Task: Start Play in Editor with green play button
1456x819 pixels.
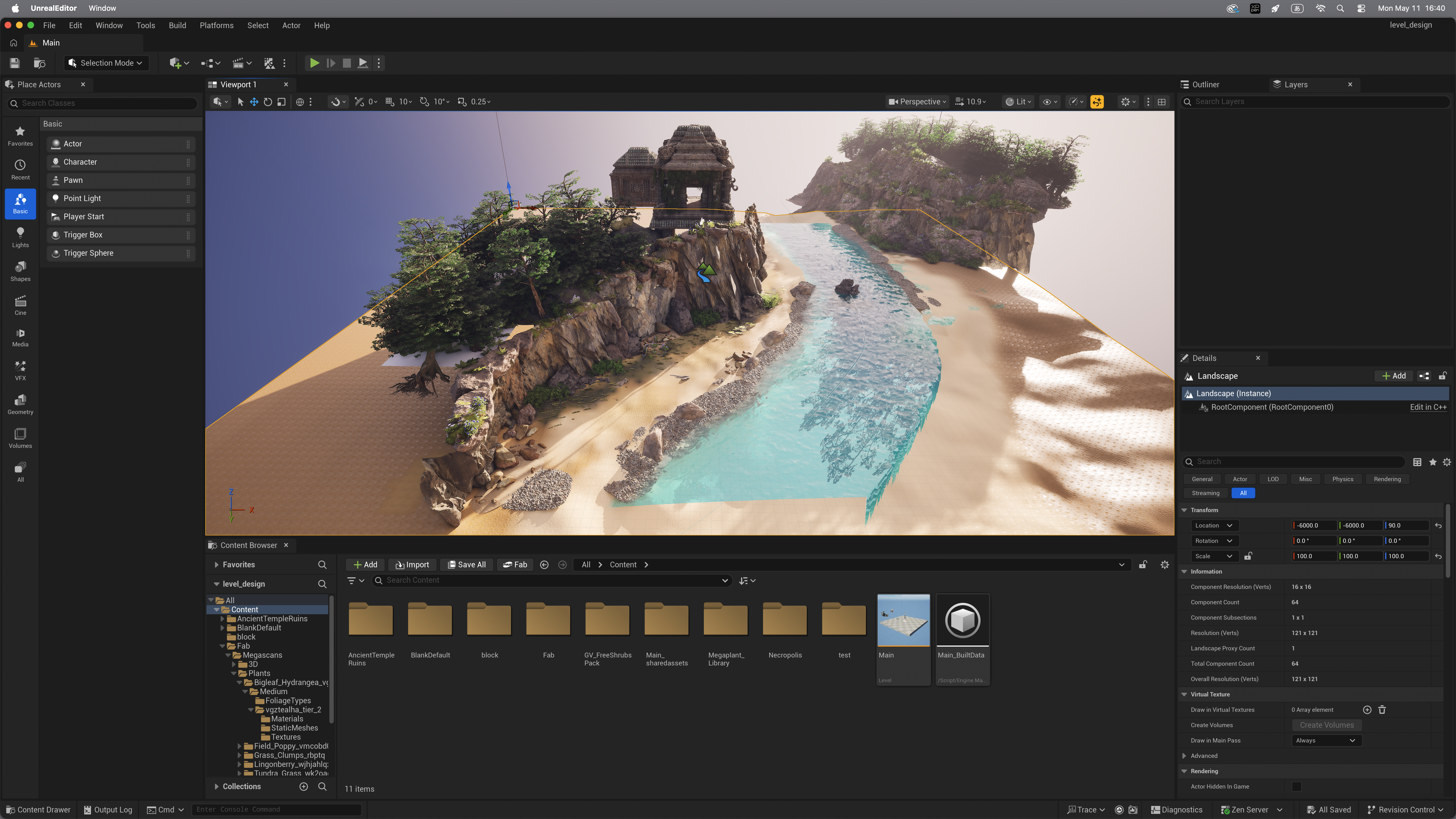Action: pos(314,63)
